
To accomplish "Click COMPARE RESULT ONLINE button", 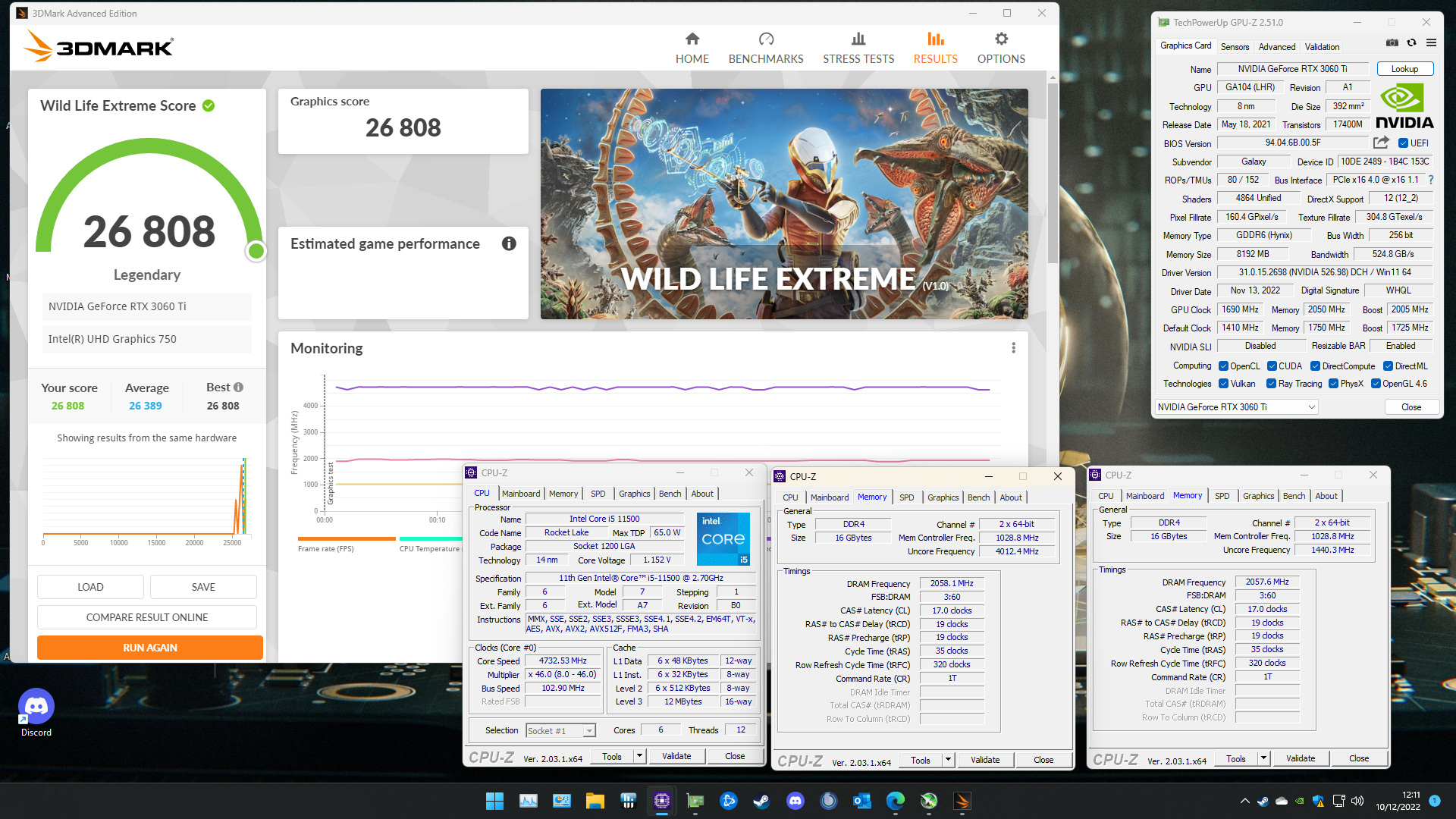I will coord(147,617).
